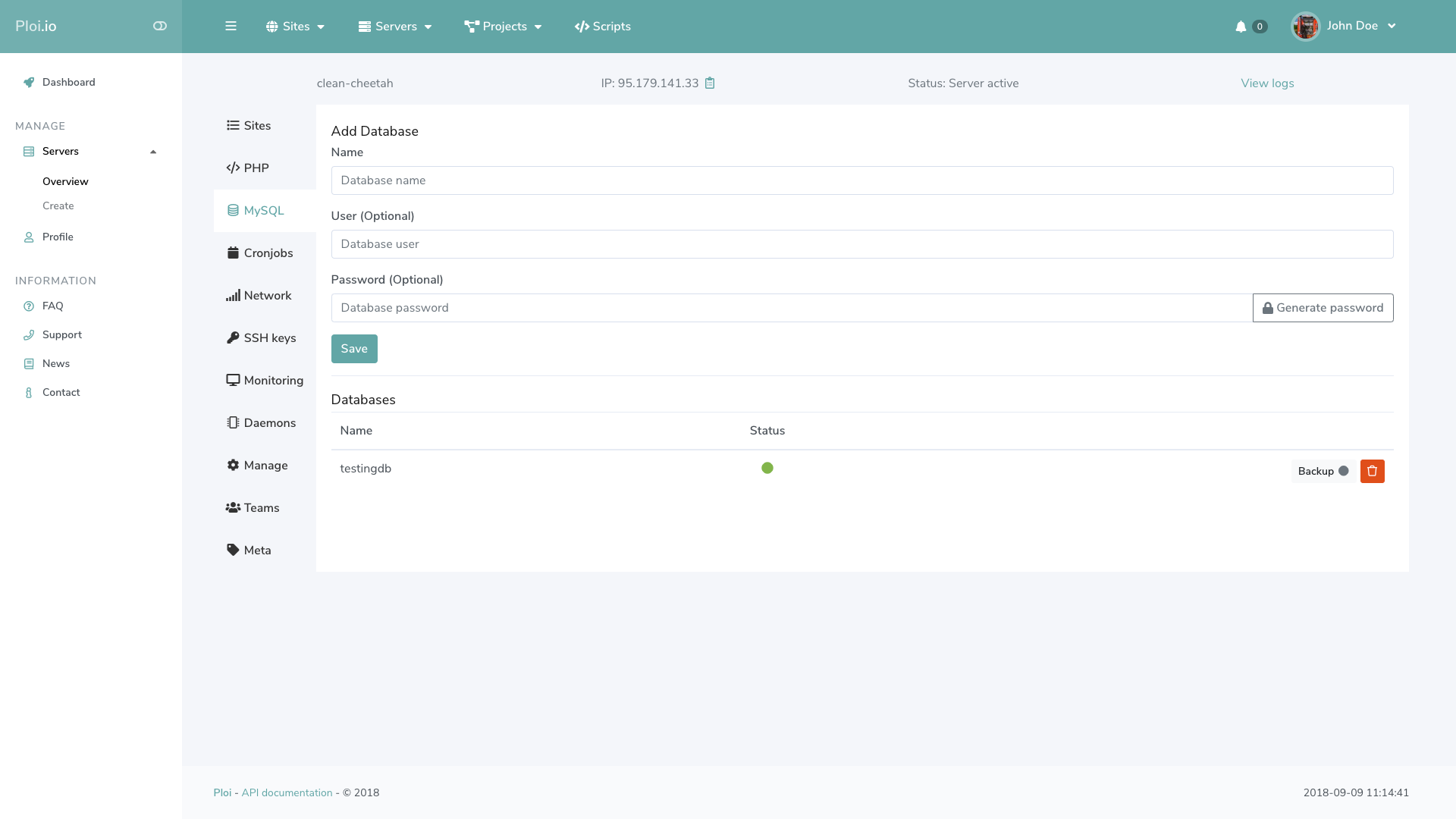Viewport: 1456px width, 819px height.
Task: Open FAQ in the sidebar
Action: click(52, 306)
